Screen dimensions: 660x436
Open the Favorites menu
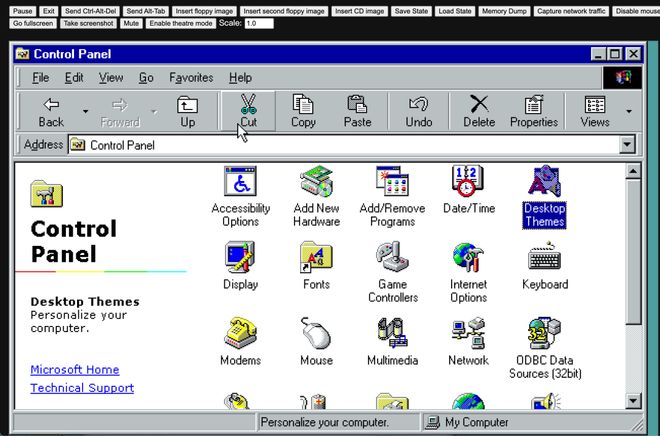190,77
